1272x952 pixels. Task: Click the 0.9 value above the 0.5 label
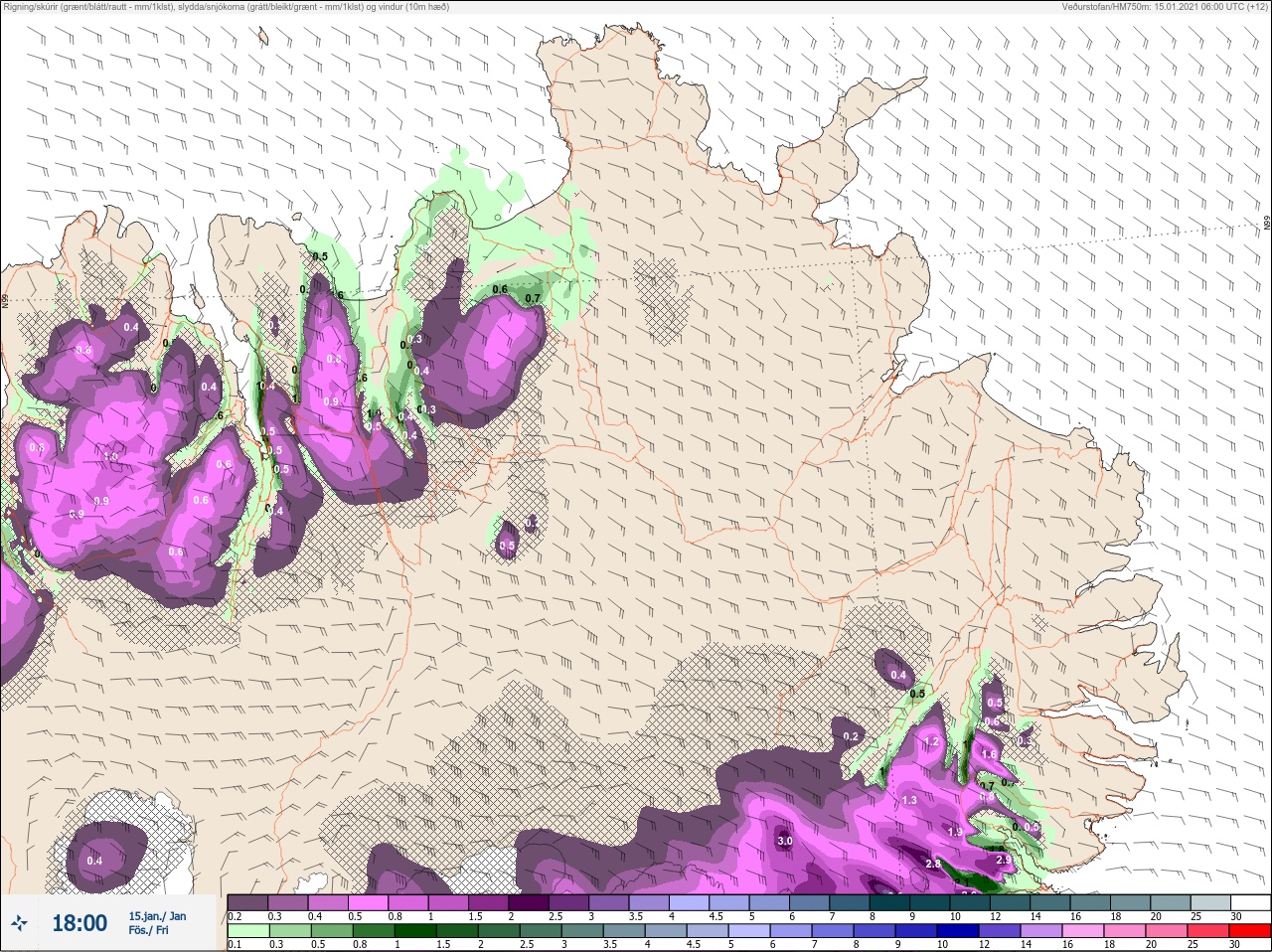point(331,401)
